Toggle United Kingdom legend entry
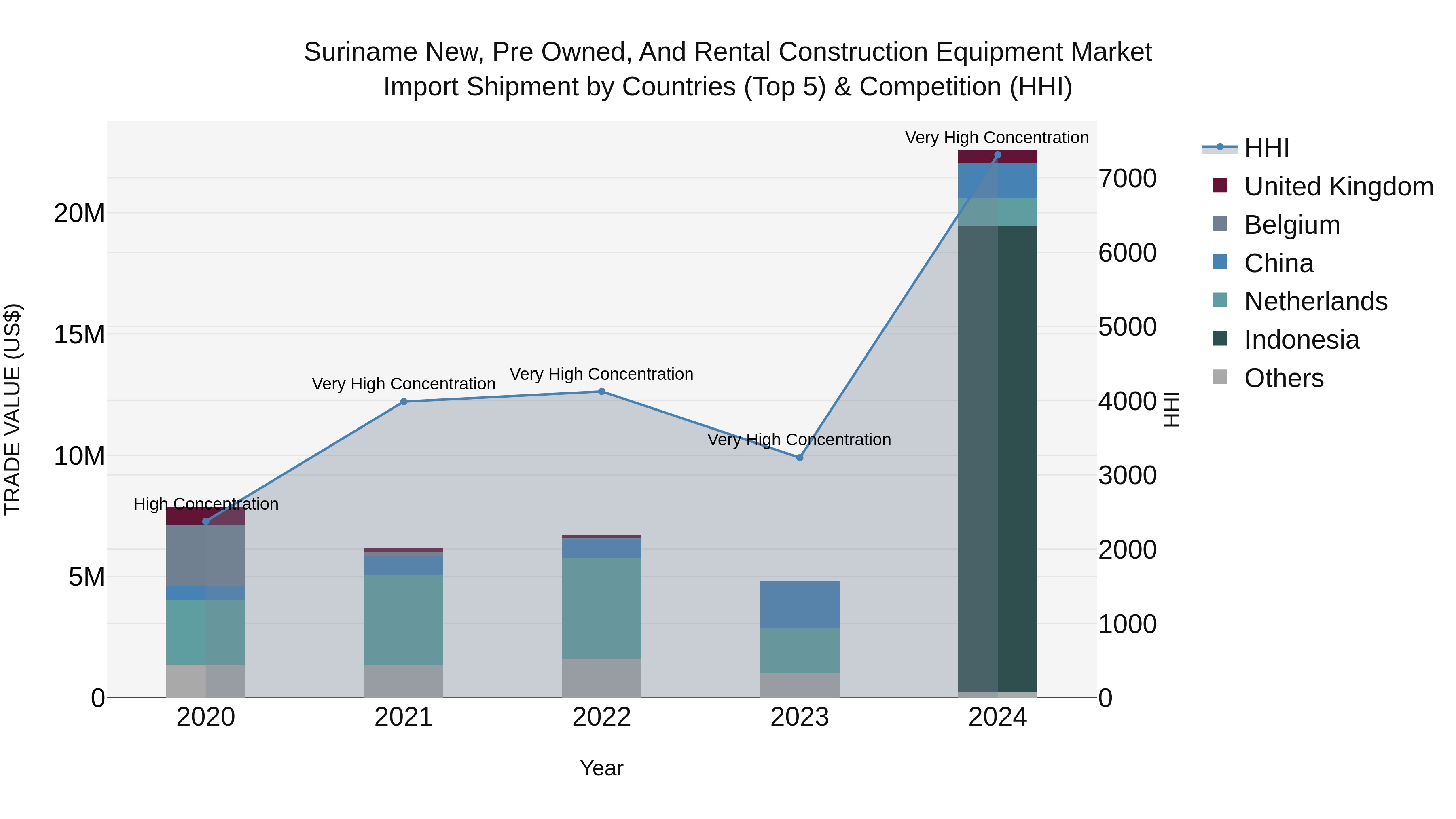 point(1323,186)
